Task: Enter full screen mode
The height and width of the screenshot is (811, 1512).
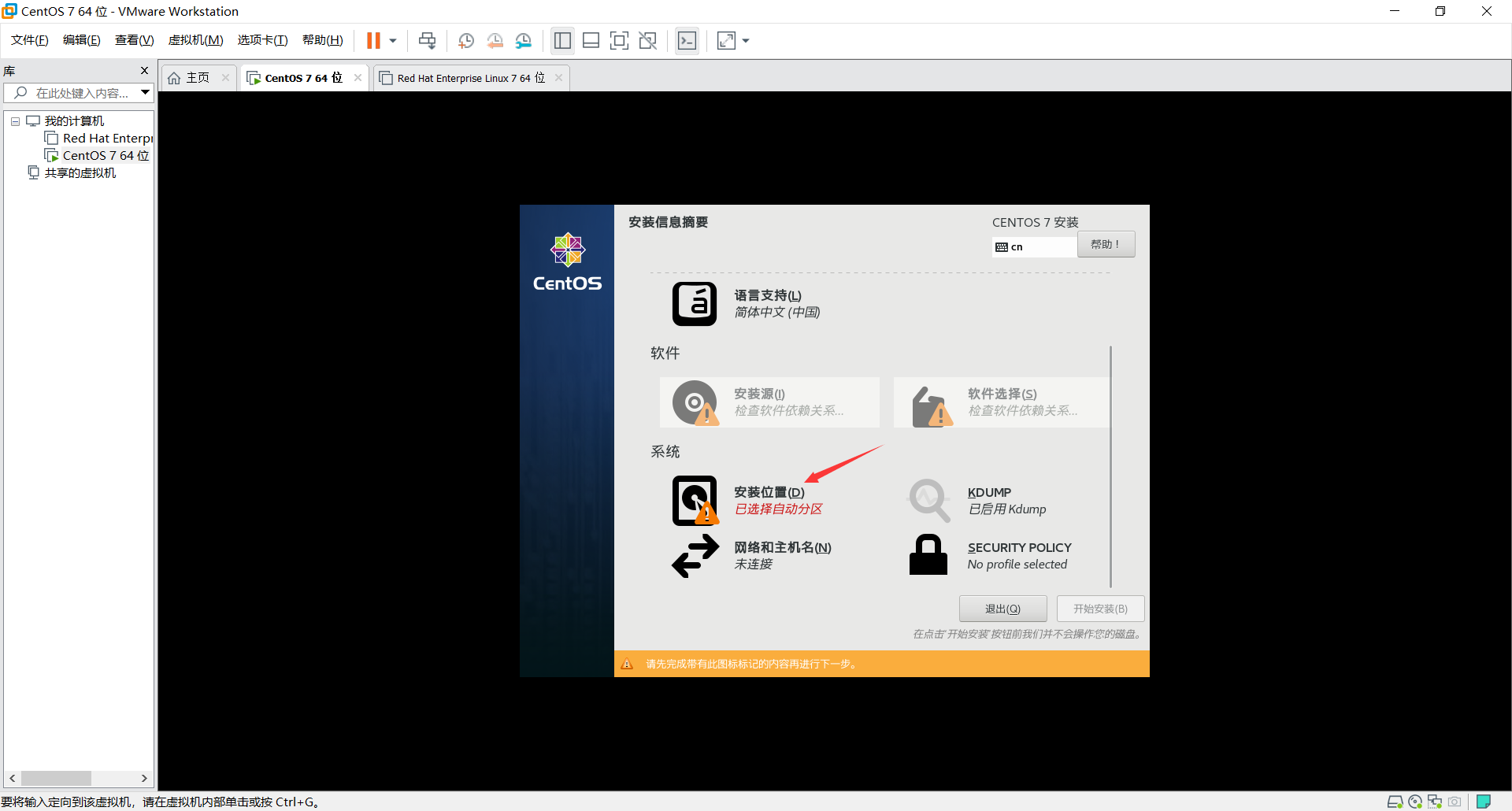Action: coord(620,40)
